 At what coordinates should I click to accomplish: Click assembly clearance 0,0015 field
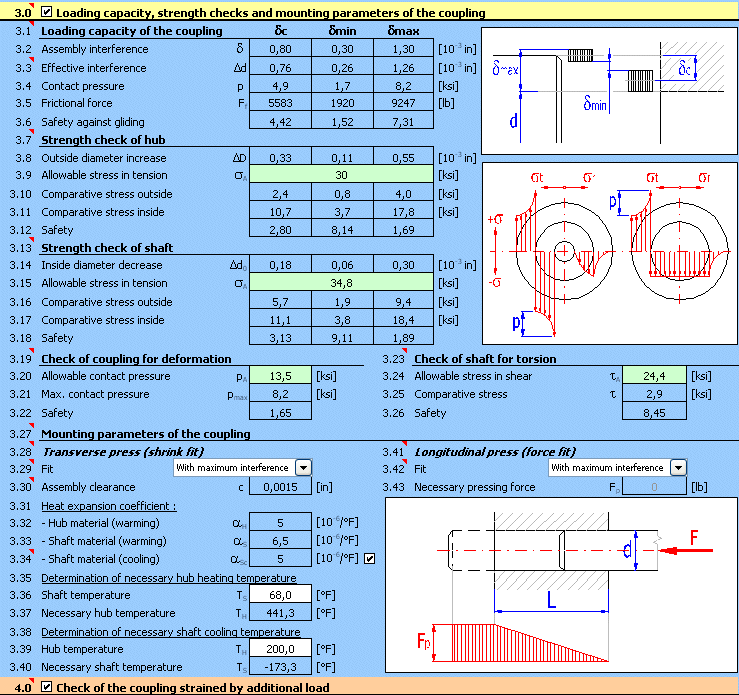pyautogui.click(x=280, y=487)
